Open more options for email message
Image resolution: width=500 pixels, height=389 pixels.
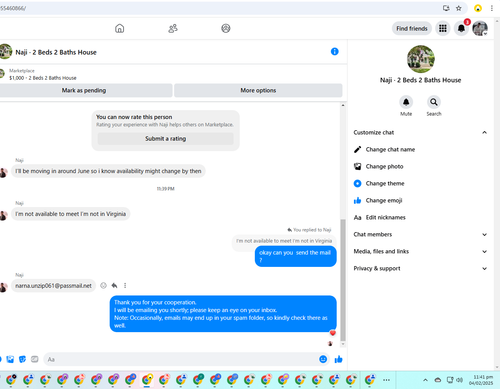point(125,286)
